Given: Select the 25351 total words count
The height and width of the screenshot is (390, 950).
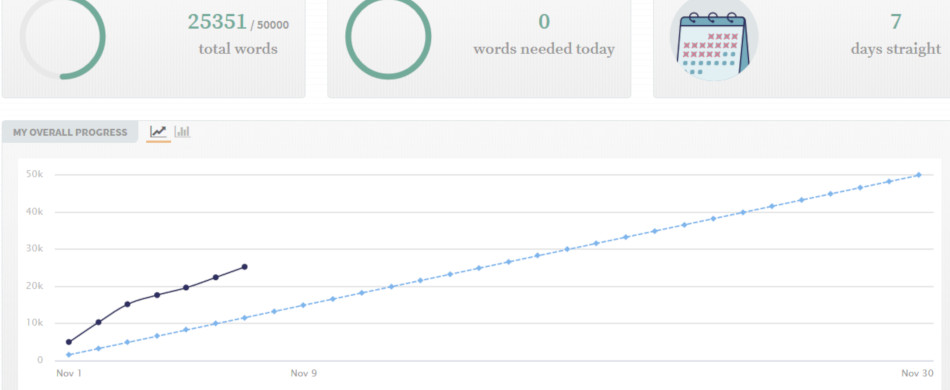Looking at the screenshot, I should click(217, 22).
